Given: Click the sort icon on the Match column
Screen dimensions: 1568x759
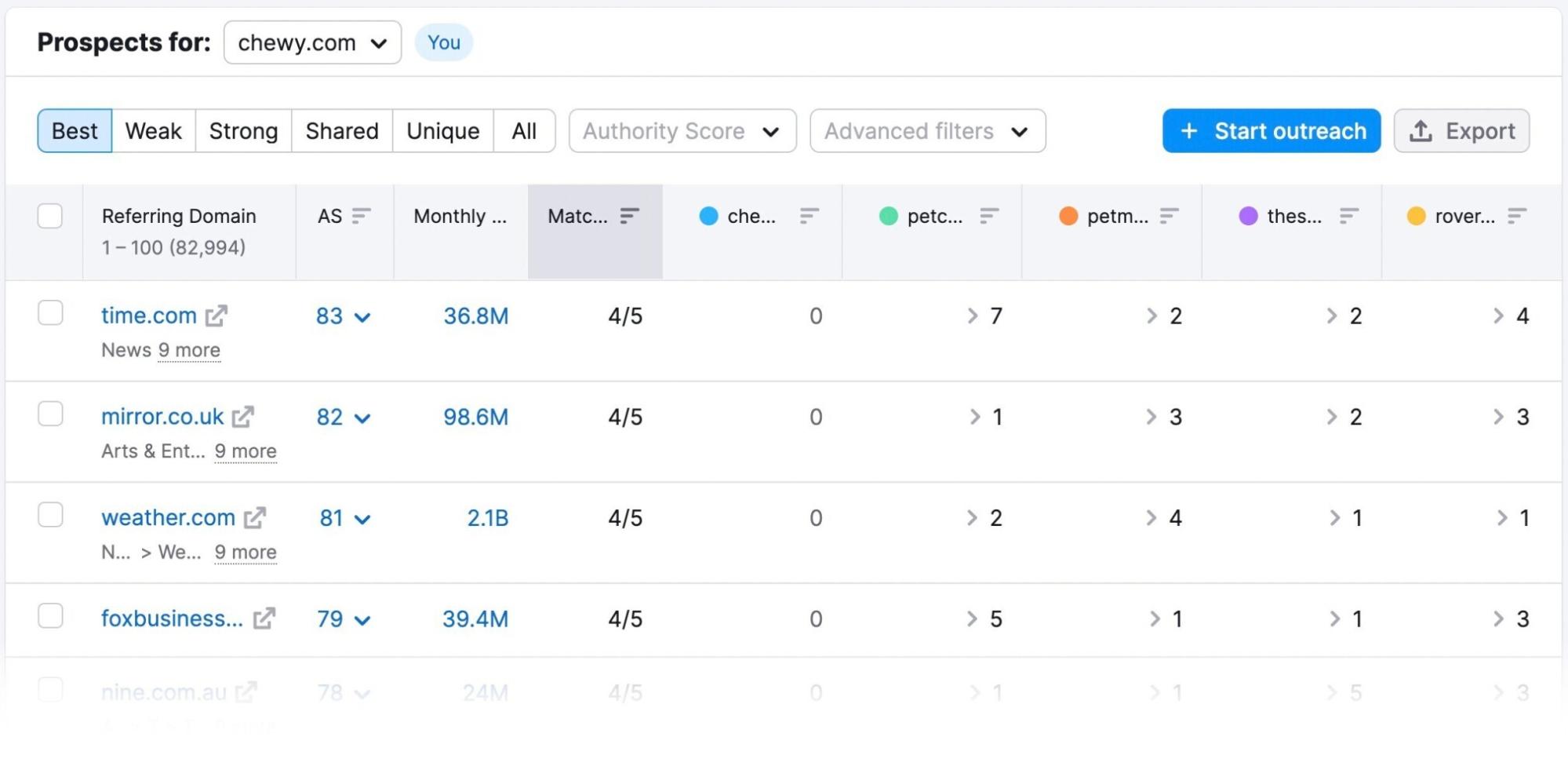Looking at the screenshot, I should point(629,216).
